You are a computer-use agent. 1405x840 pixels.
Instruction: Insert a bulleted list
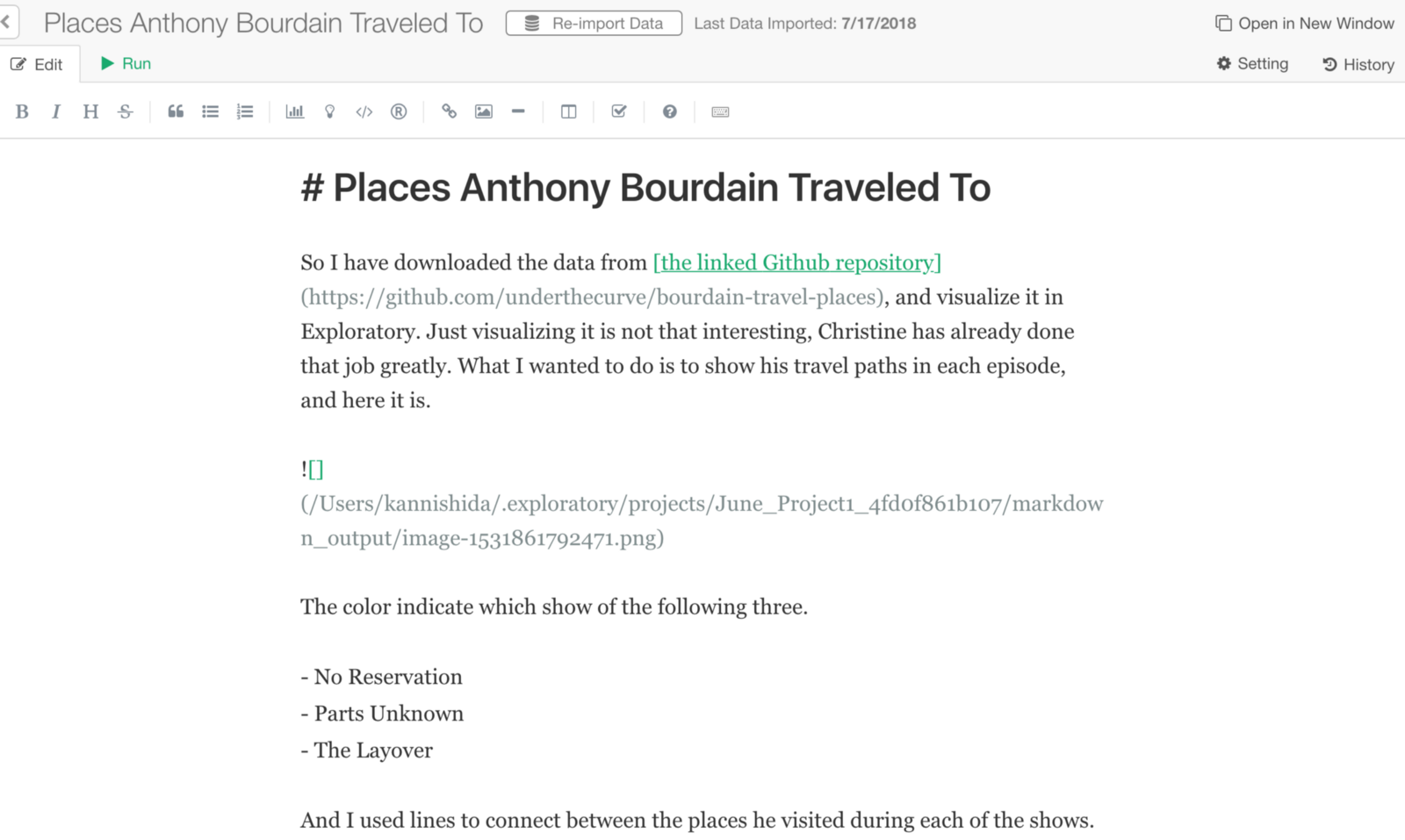[x=210, y=111]
